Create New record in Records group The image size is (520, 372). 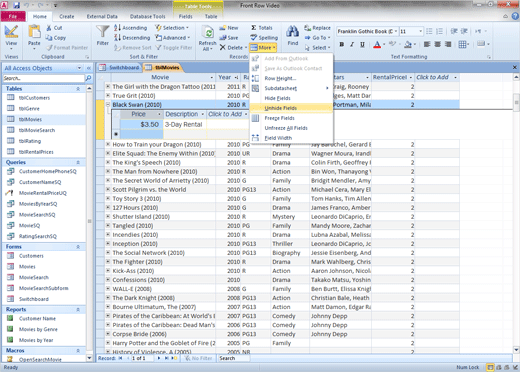[x=229, y=28]
